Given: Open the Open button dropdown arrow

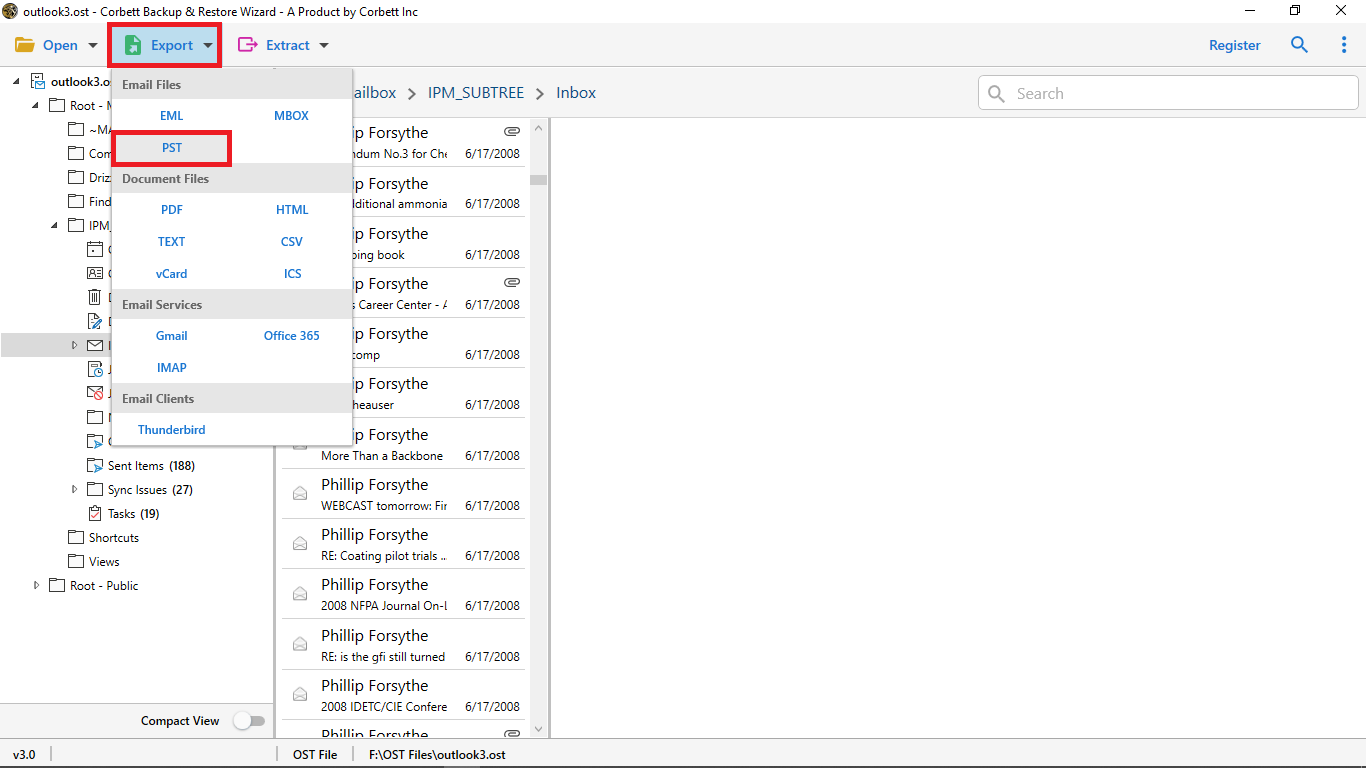Looking at the screenshot, I should 93,46.
